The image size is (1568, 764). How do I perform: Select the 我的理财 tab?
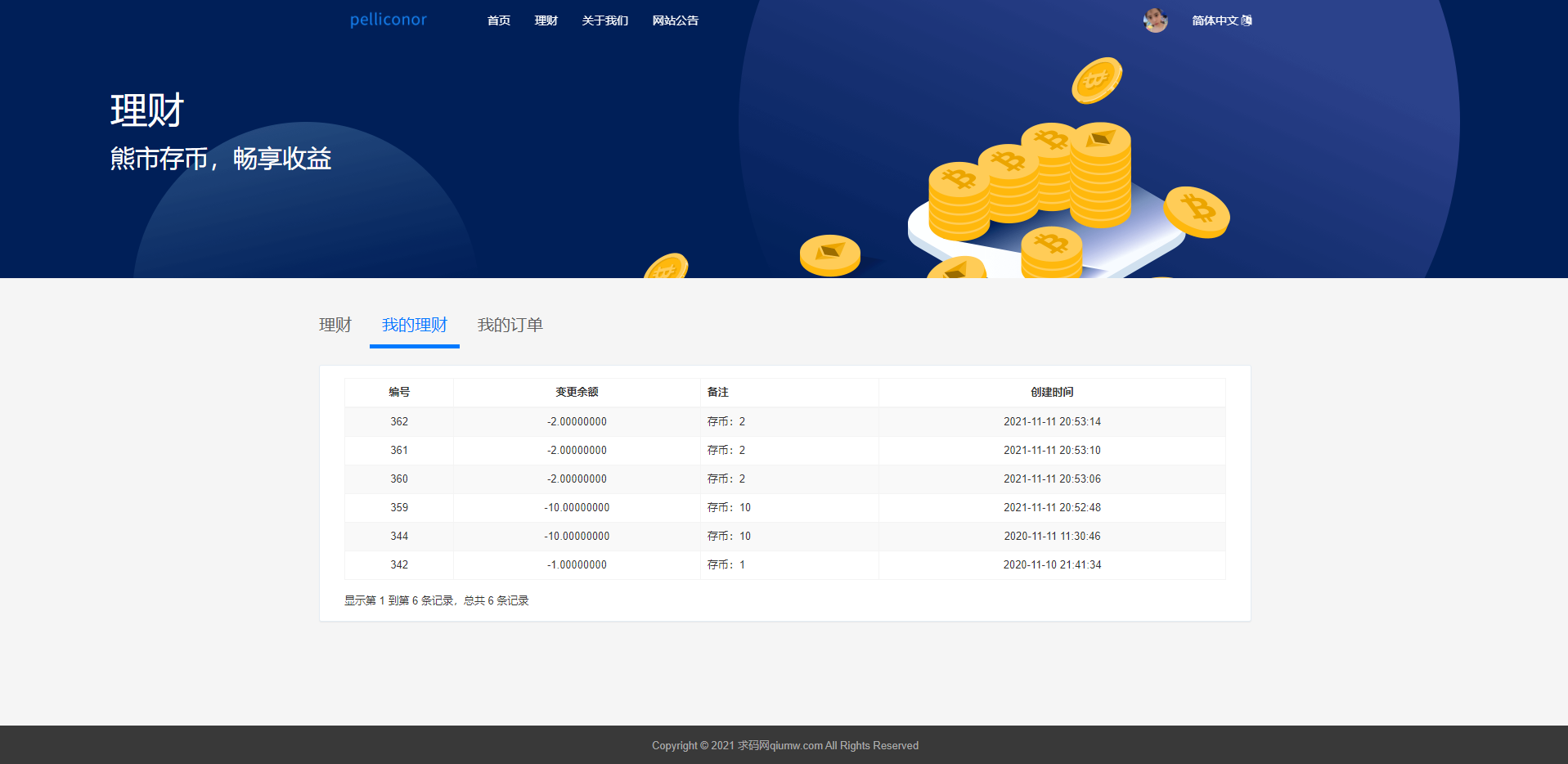coord(415,325)
